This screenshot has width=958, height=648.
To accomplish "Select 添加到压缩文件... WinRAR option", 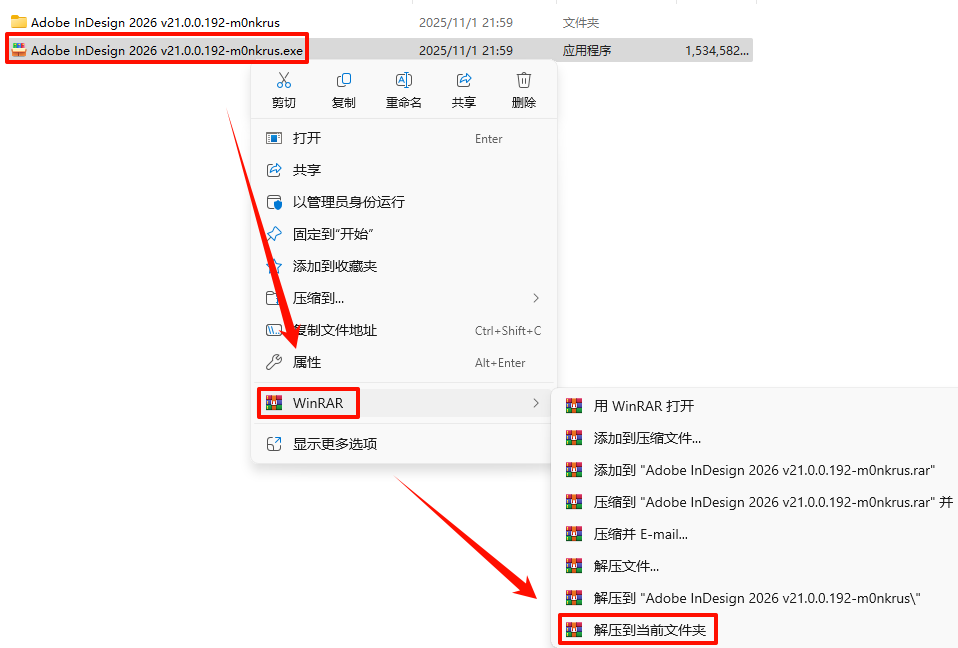I will coord(756,438).
